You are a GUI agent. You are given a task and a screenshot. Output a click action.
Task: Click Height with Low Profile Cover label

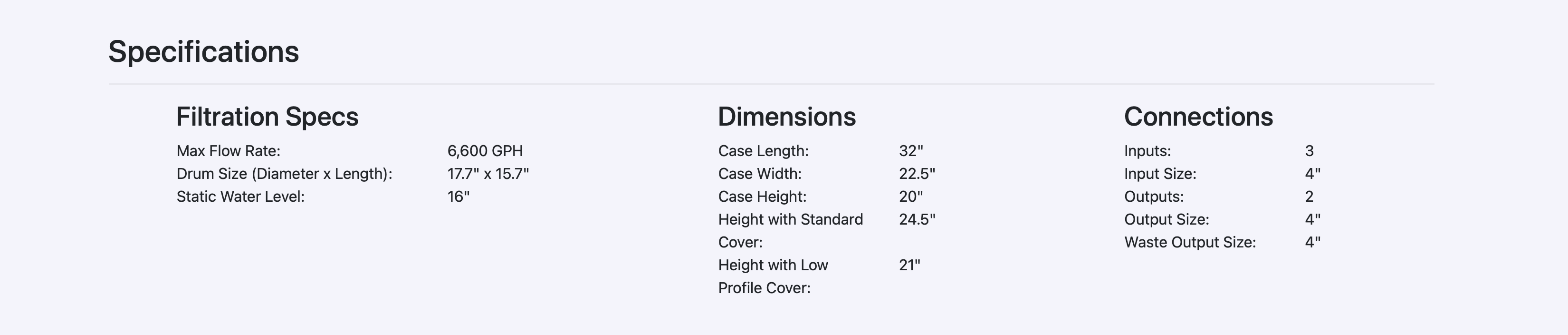pos(773,276)
